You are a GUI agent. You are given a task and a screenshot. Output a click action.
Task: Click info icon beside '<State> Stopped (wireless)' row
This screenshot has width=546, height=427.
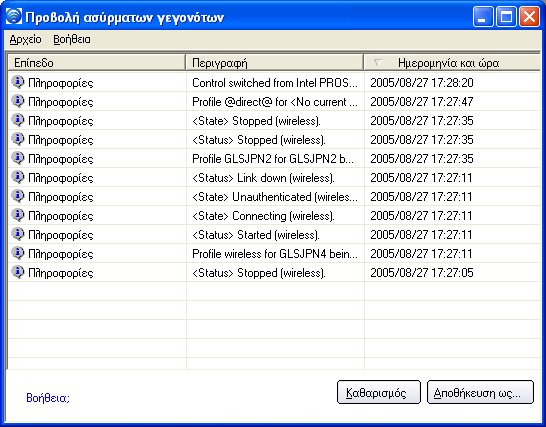click(17, 120)
